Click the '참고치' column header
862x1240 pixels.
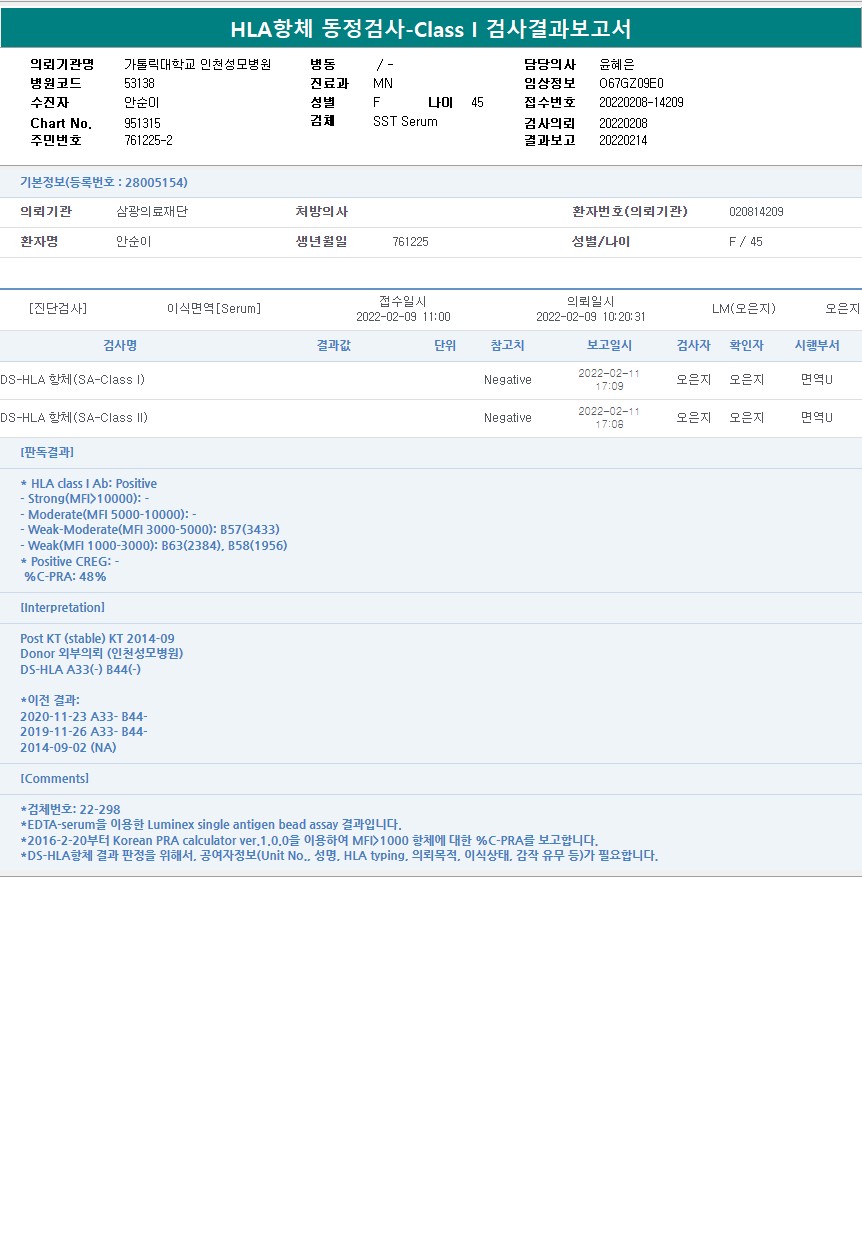[508, 345]
